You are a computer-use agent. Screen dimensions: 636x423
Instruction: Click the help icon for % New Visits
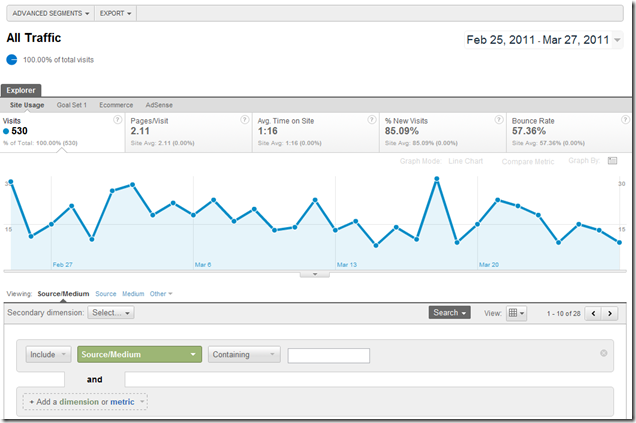point(499,120)
